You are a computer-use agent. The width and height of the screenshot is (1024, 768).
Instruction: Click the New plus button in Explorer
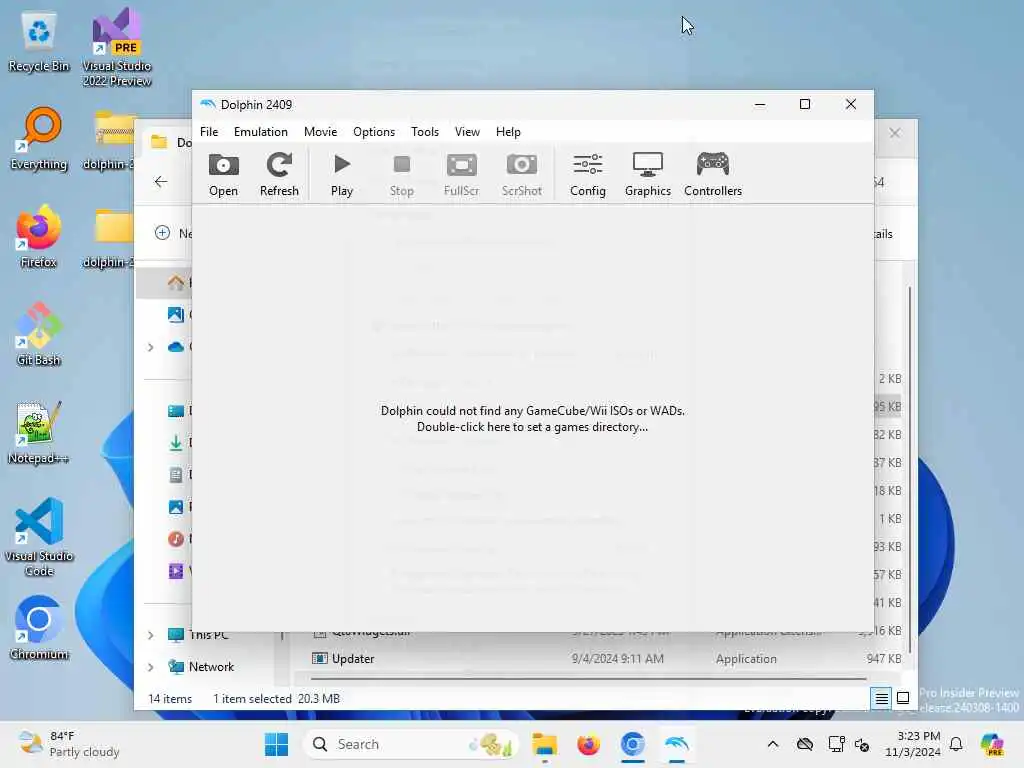tap(162, 233)
